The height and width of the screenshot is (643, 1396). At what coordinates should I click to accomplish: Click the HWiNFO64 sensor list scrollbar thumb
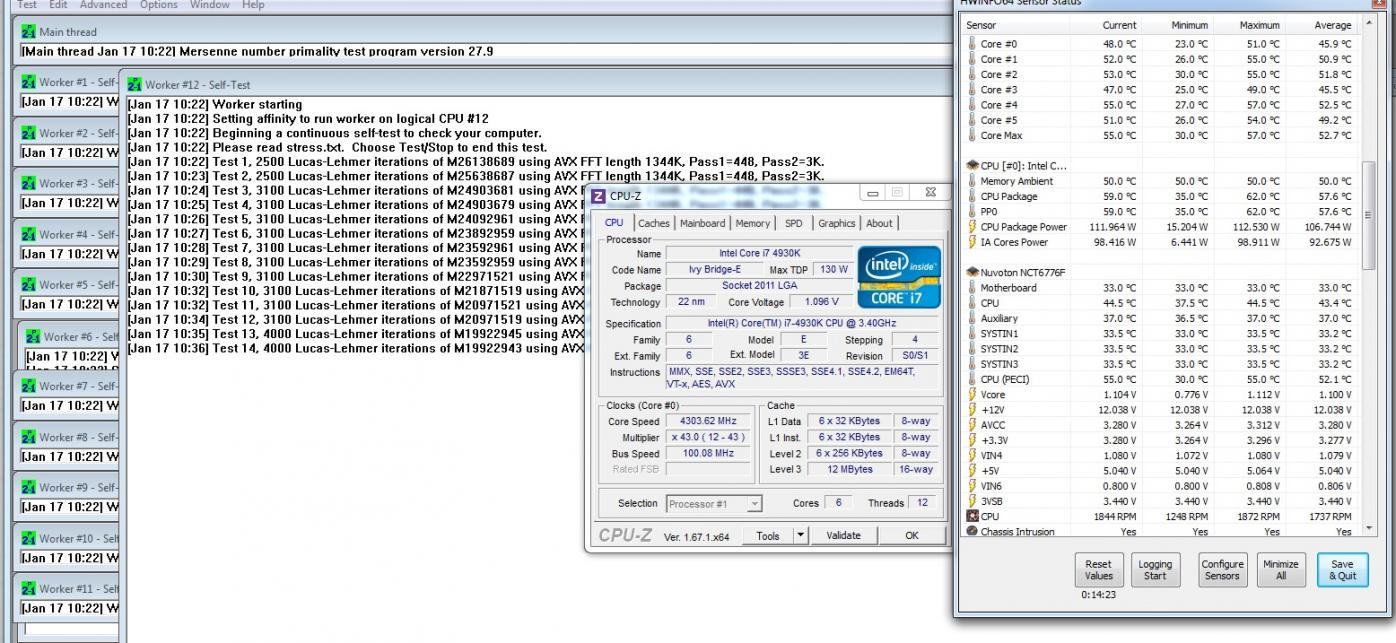point(1369,215)
